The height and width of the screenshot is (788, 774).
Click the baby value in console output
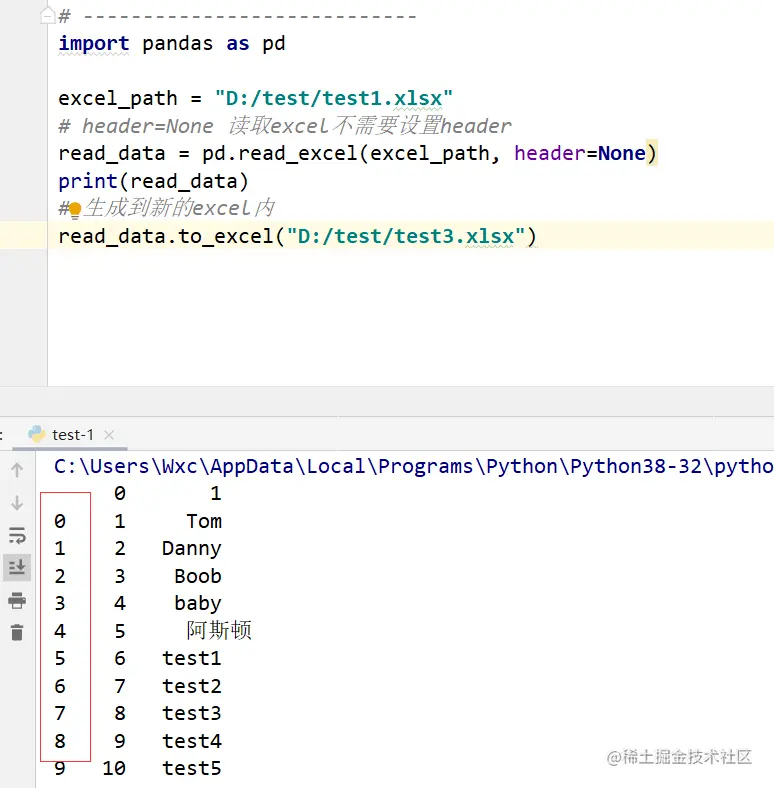point(198,603)
